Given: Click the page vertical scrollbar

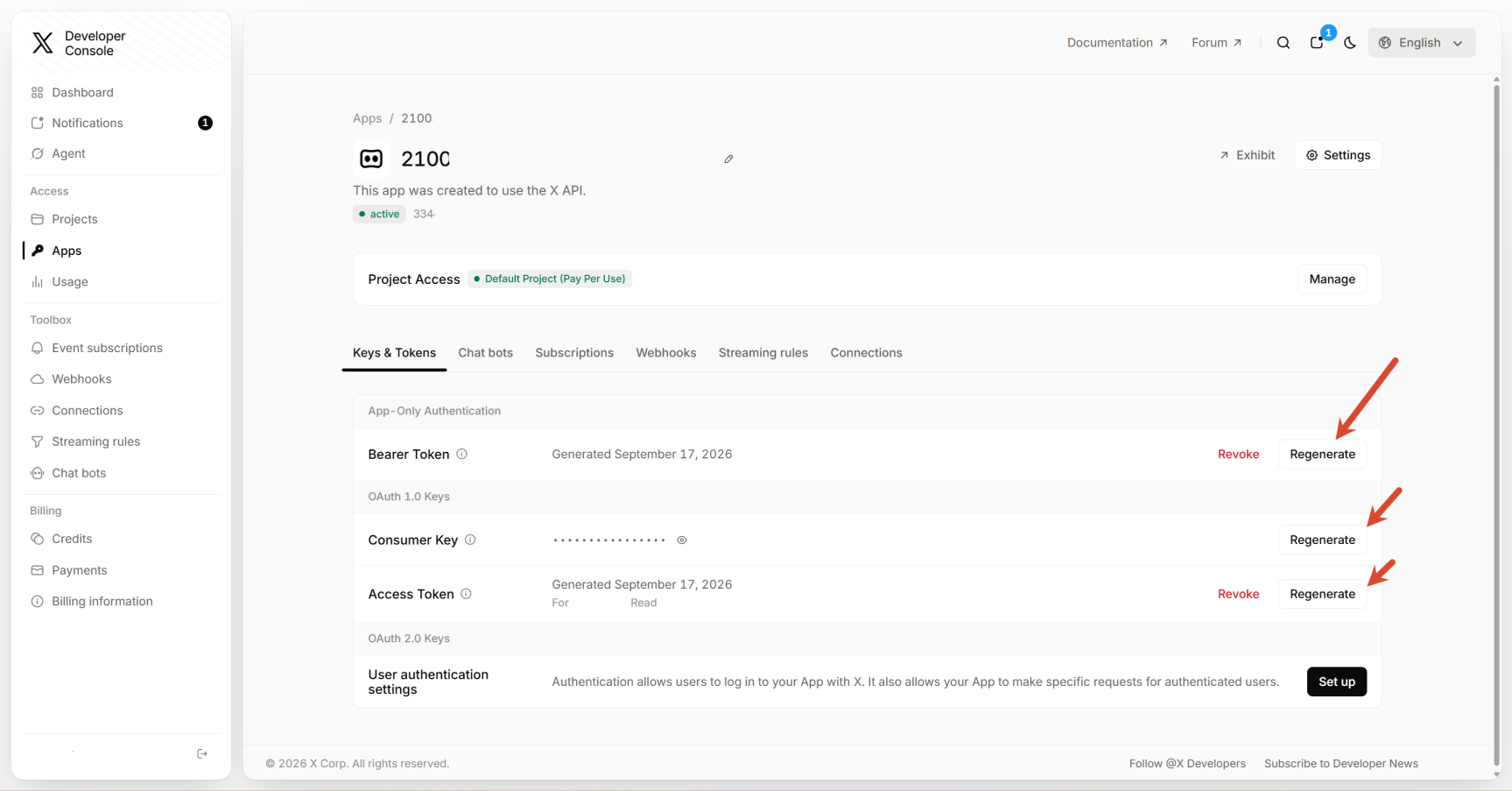Looking at the screenshot, I should tap(1496, 425).
